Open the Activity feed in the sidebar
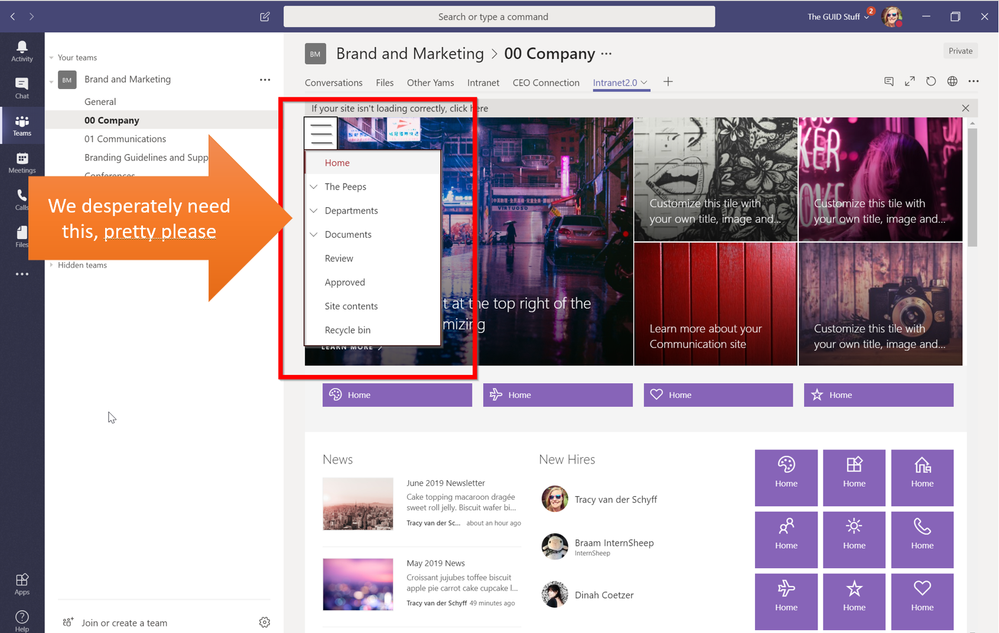Image resolution: width=999 pixels, height=633 pixels. 22,51
